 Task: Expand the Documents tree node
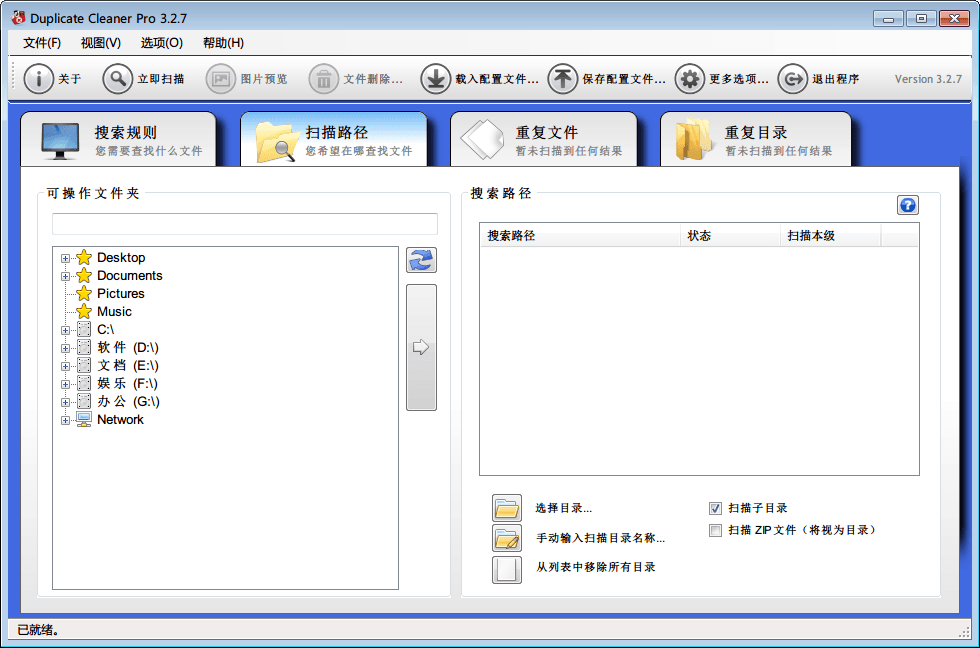(65, 276)
